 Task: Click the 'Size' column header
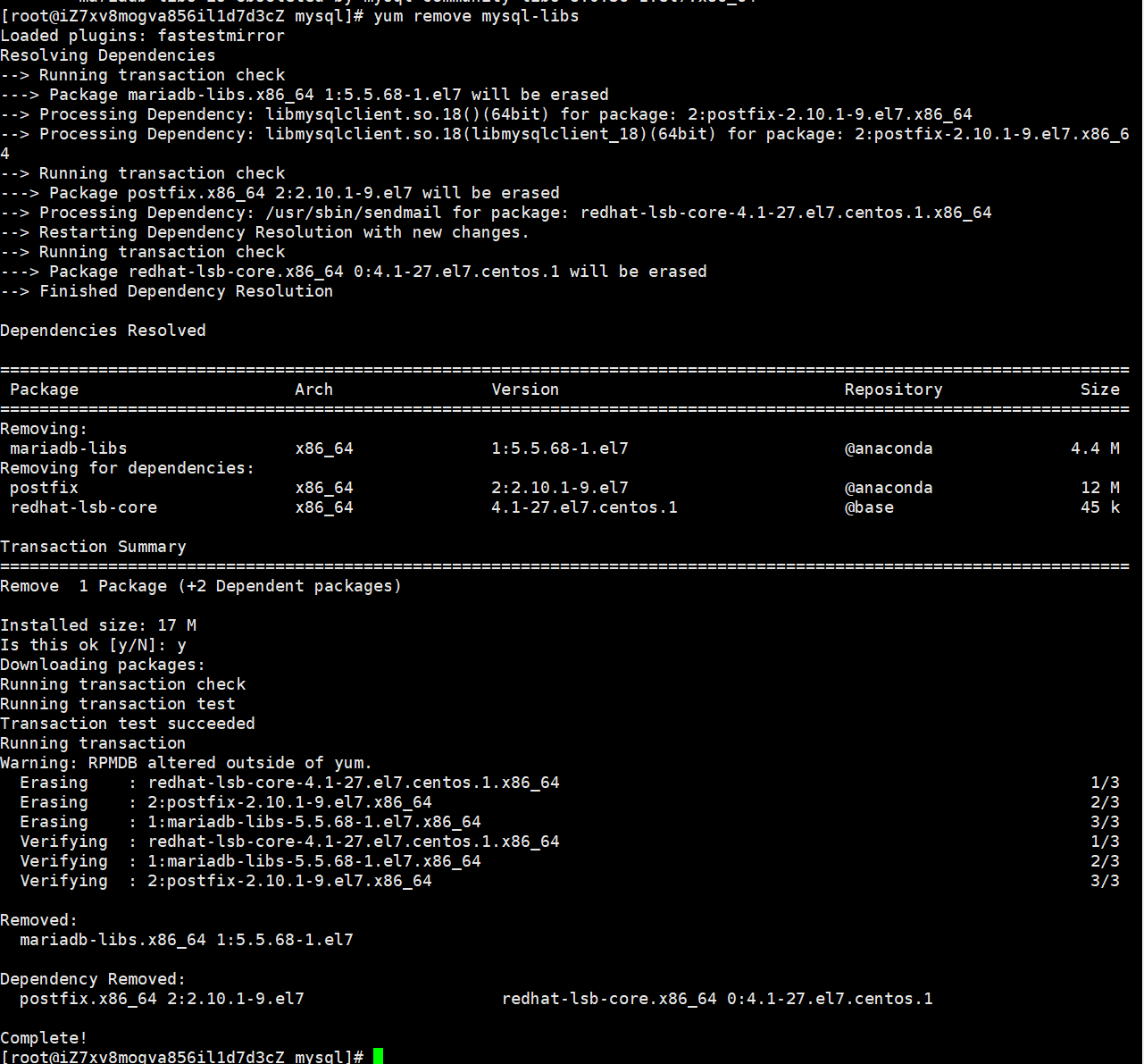point(1100,390)
